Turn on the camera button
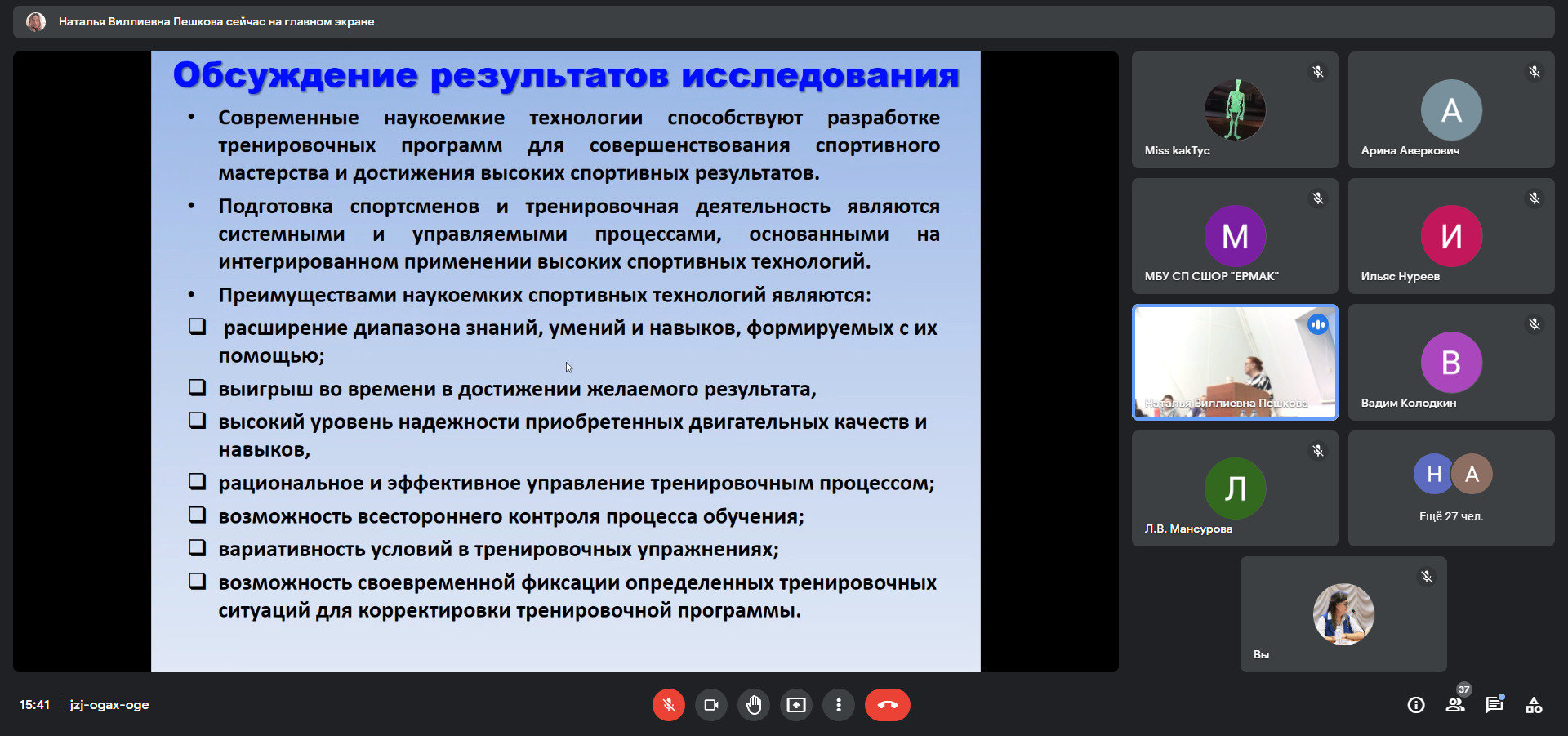The width and height of the screenshot is (1568, 736). pos(710,705)
